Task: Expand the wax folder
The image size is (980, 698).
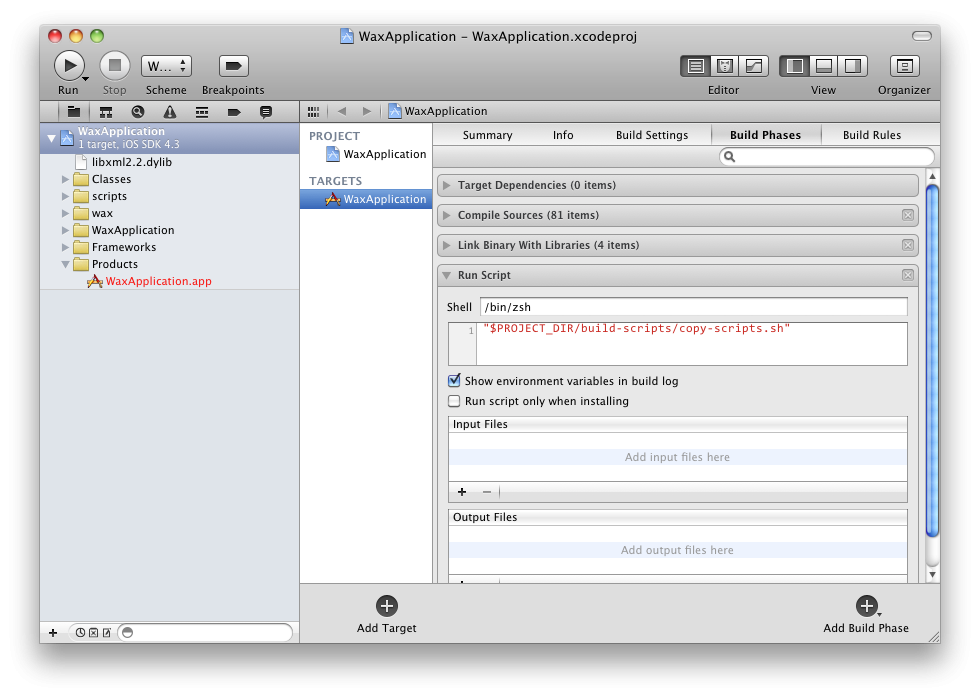Action: (65, 213)
